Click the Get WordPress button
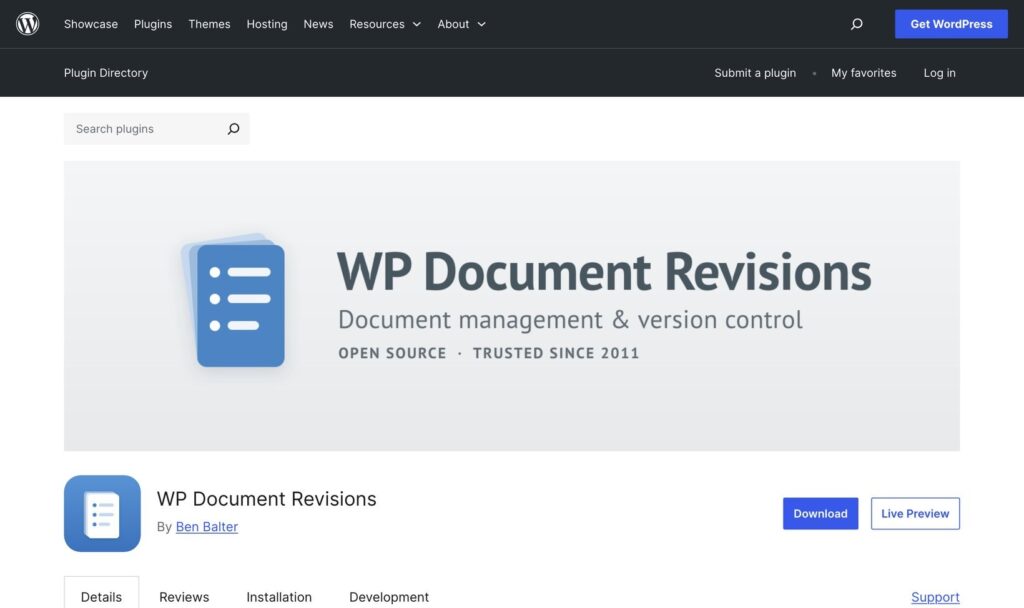 tap(951, 24)
